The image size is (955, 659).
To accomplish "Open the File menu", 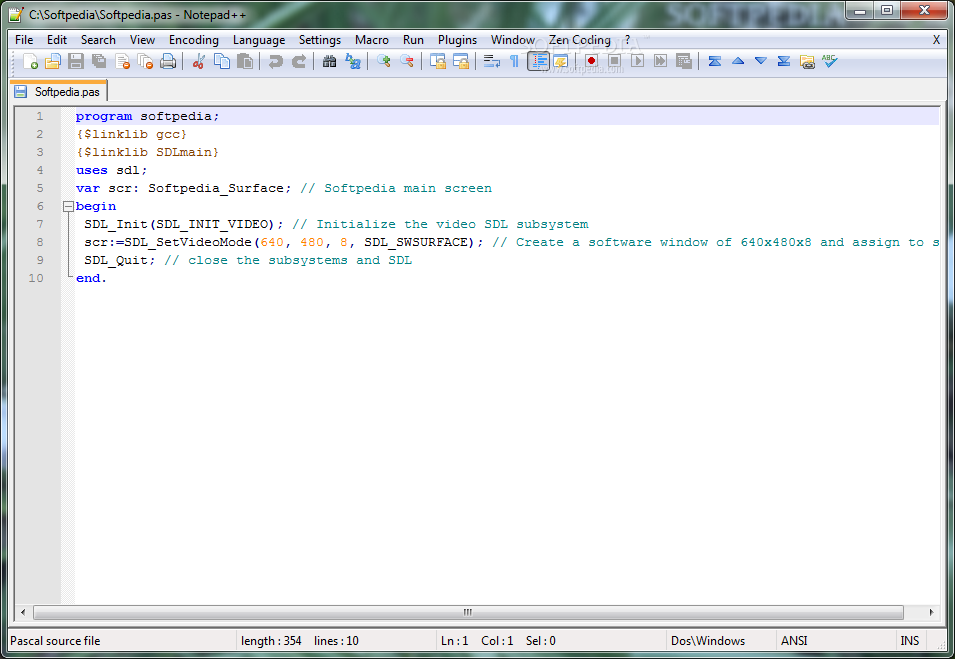I will click(x=24, y=40).
